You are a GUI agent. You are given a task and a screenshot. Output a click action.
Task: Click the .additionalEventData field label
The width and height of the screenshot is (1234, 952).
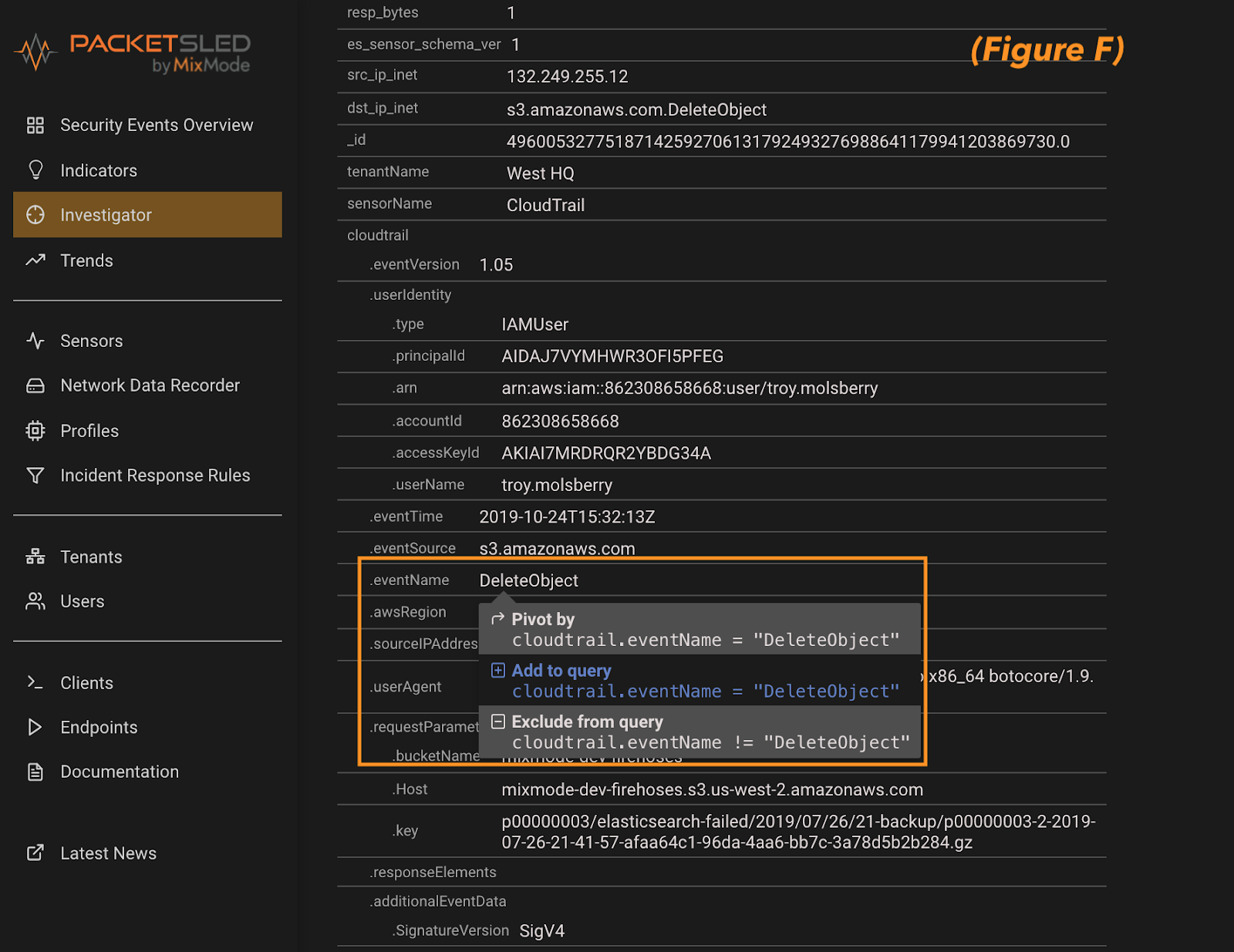click(x=438, y=901)
